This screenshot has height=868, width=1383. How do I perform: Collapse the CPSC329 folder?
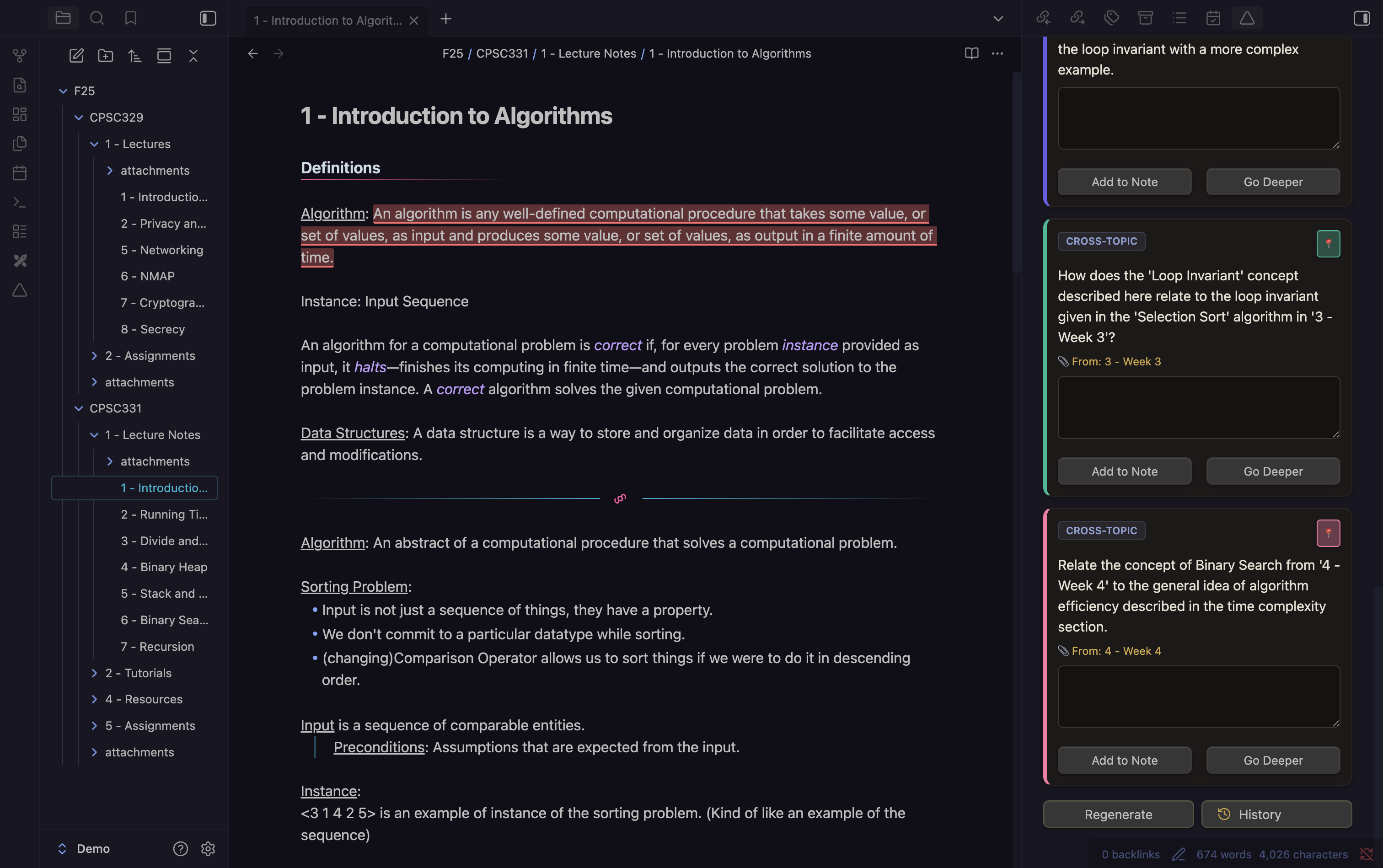pyautogui.click(x=79, y=118)
